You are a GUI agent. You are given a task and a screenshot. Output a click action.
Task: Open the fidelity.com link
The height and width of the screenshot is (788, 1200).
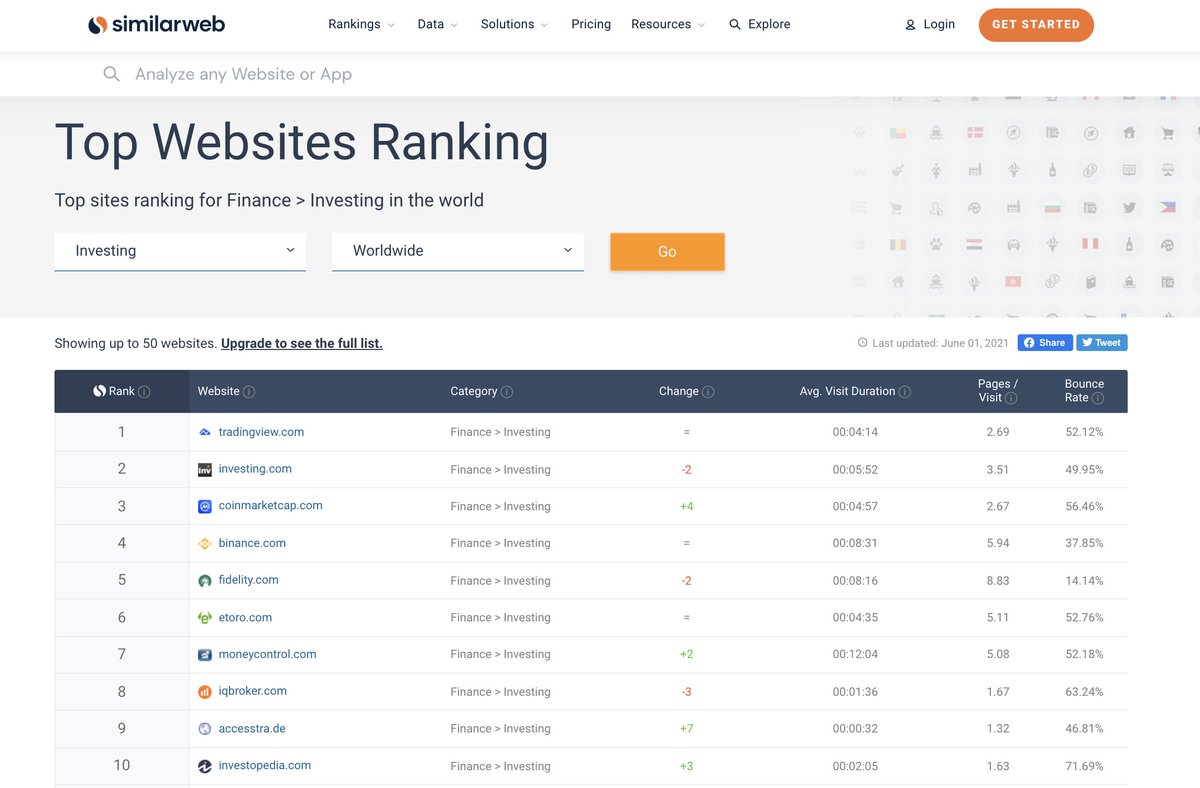pyautogui.click(x=248, y=580)
